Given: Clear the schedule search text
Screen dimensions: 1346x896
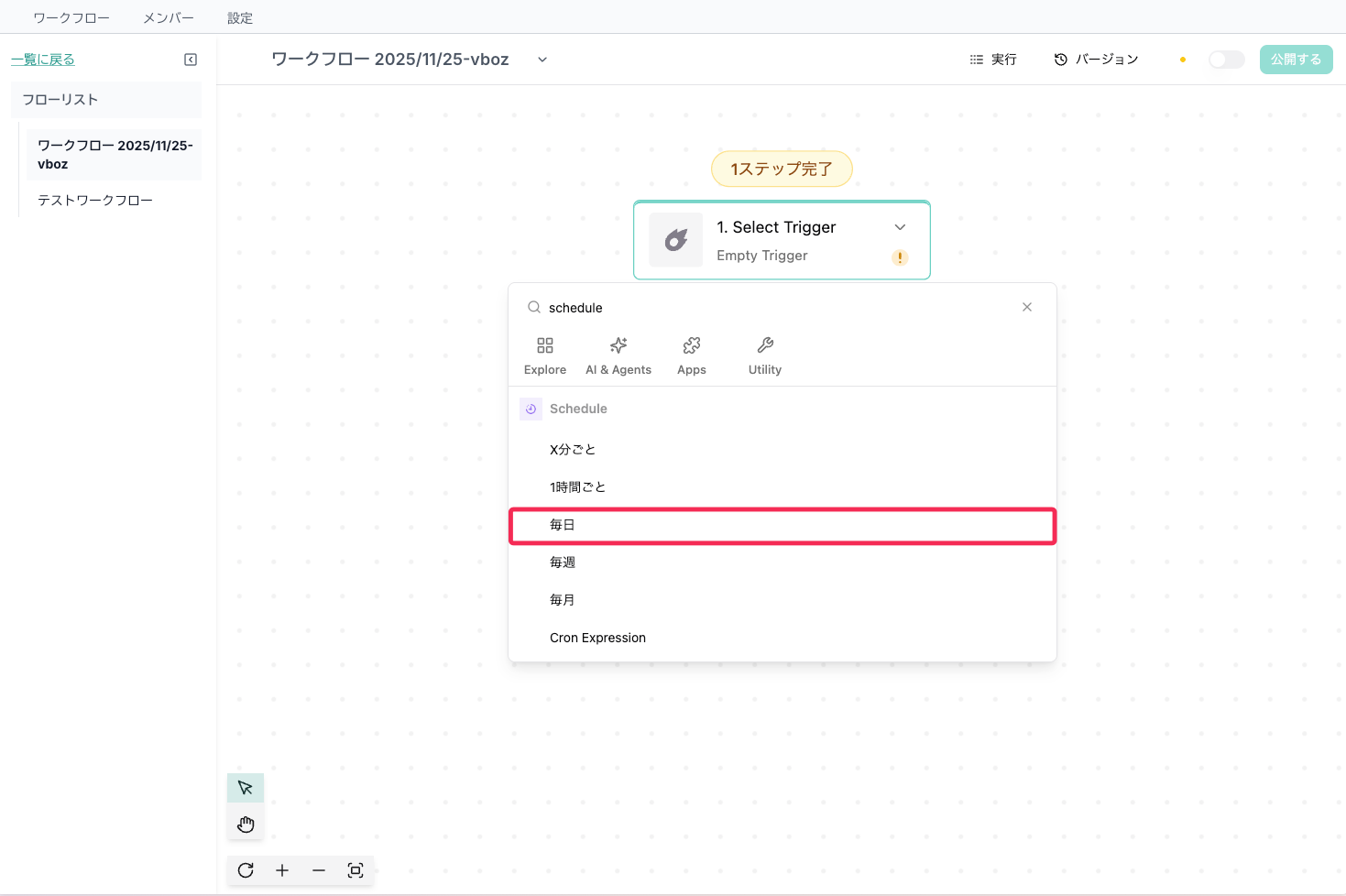Looking at the screenshot, I should 1027,307.
